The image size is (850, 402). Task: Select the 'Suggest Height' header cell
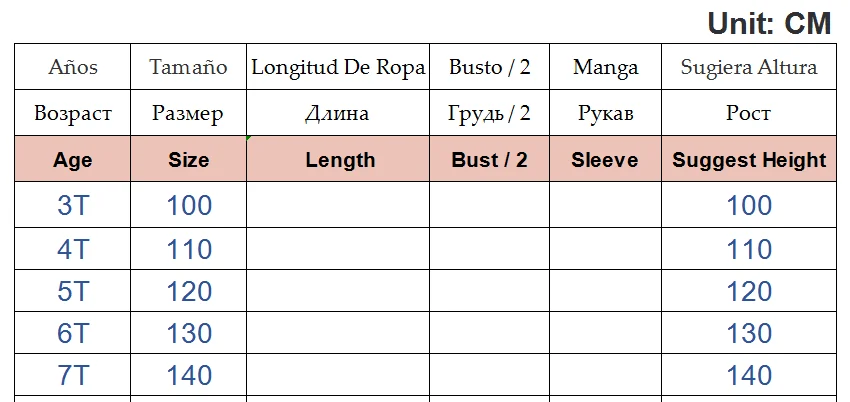(x=749, y=160)
